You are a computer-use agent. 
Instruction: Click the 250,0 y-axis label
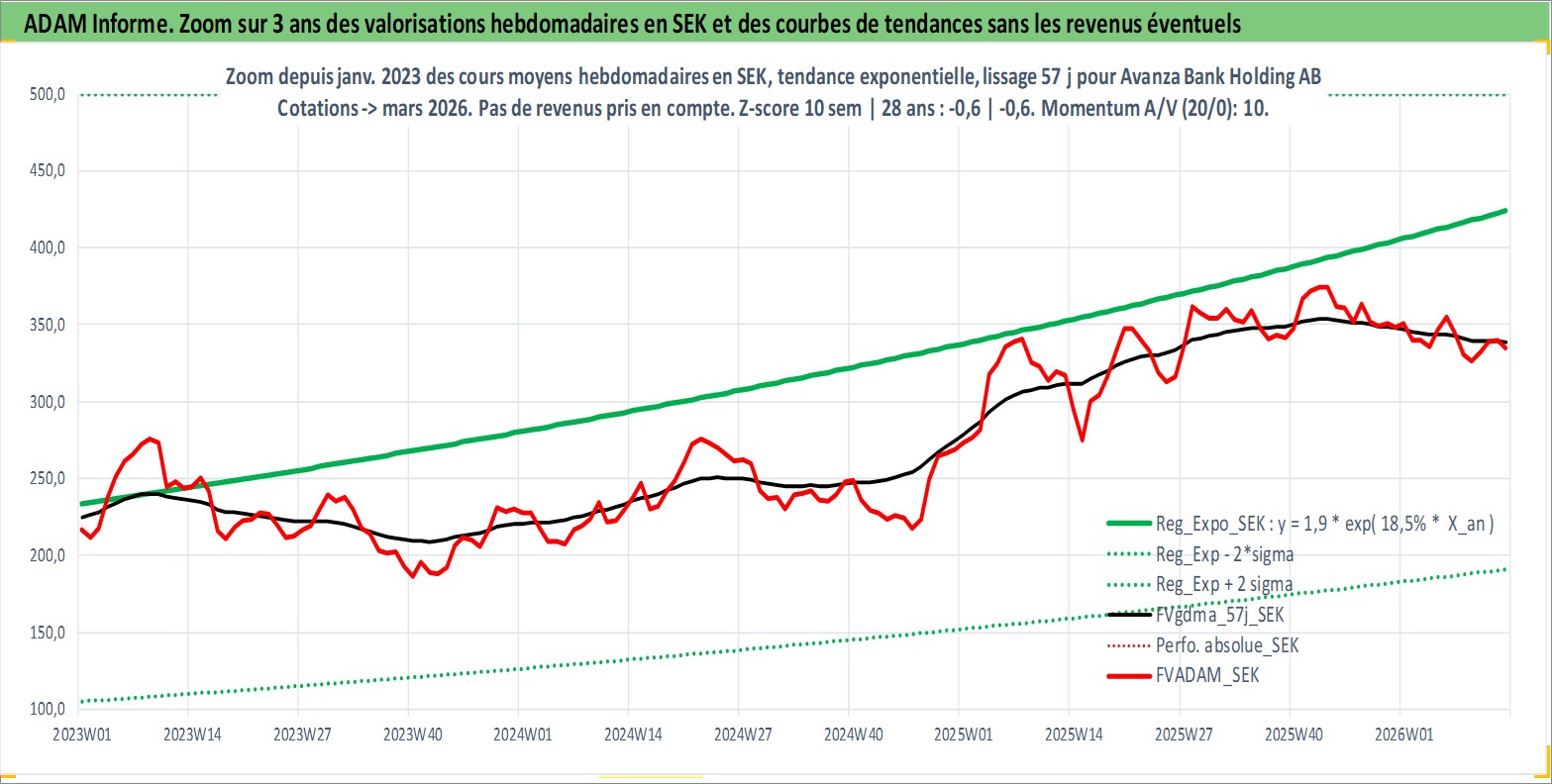point(46,478)
